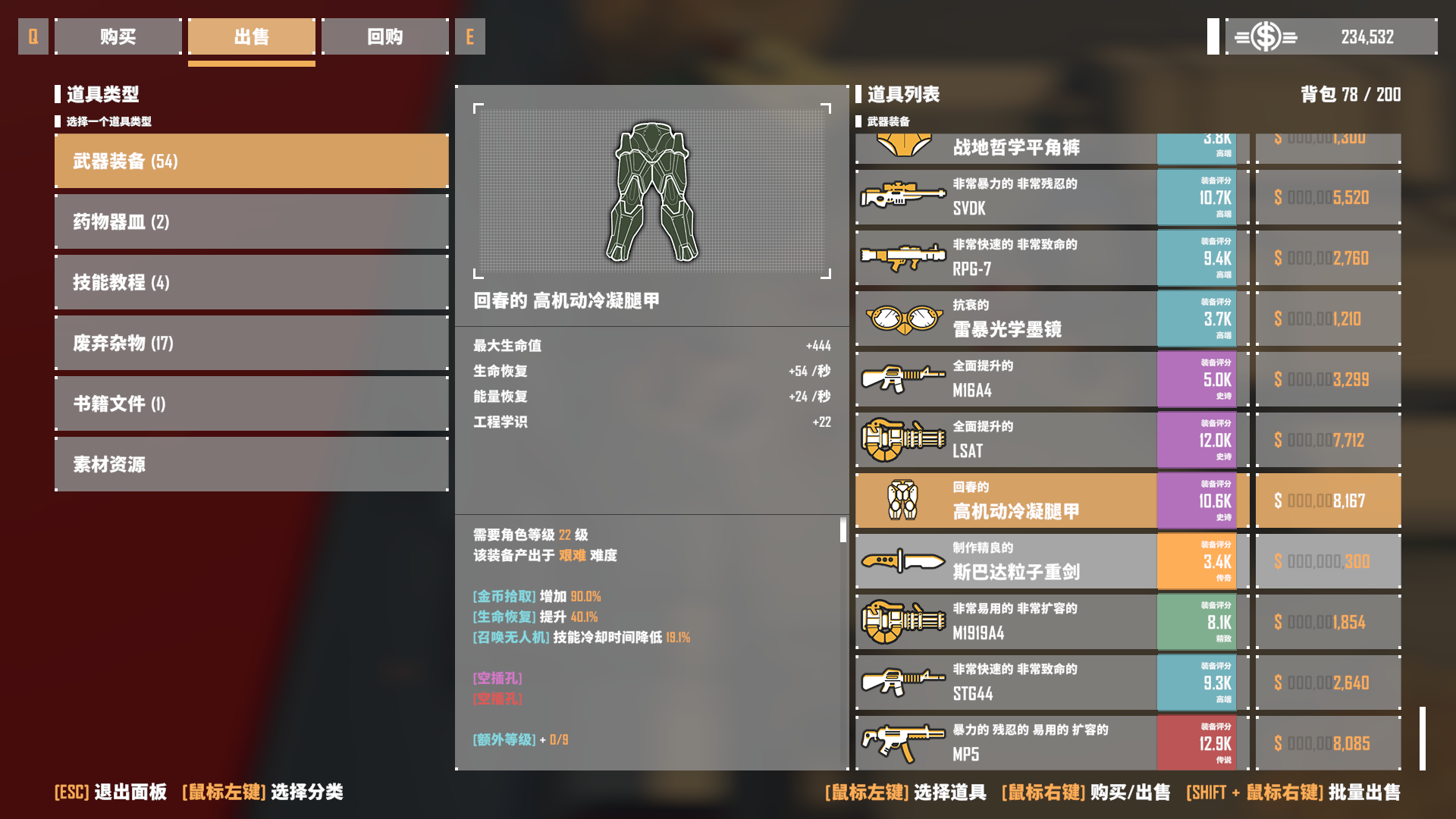Click the leg armor preview image
1456x819 pixels.
[652, 192]
